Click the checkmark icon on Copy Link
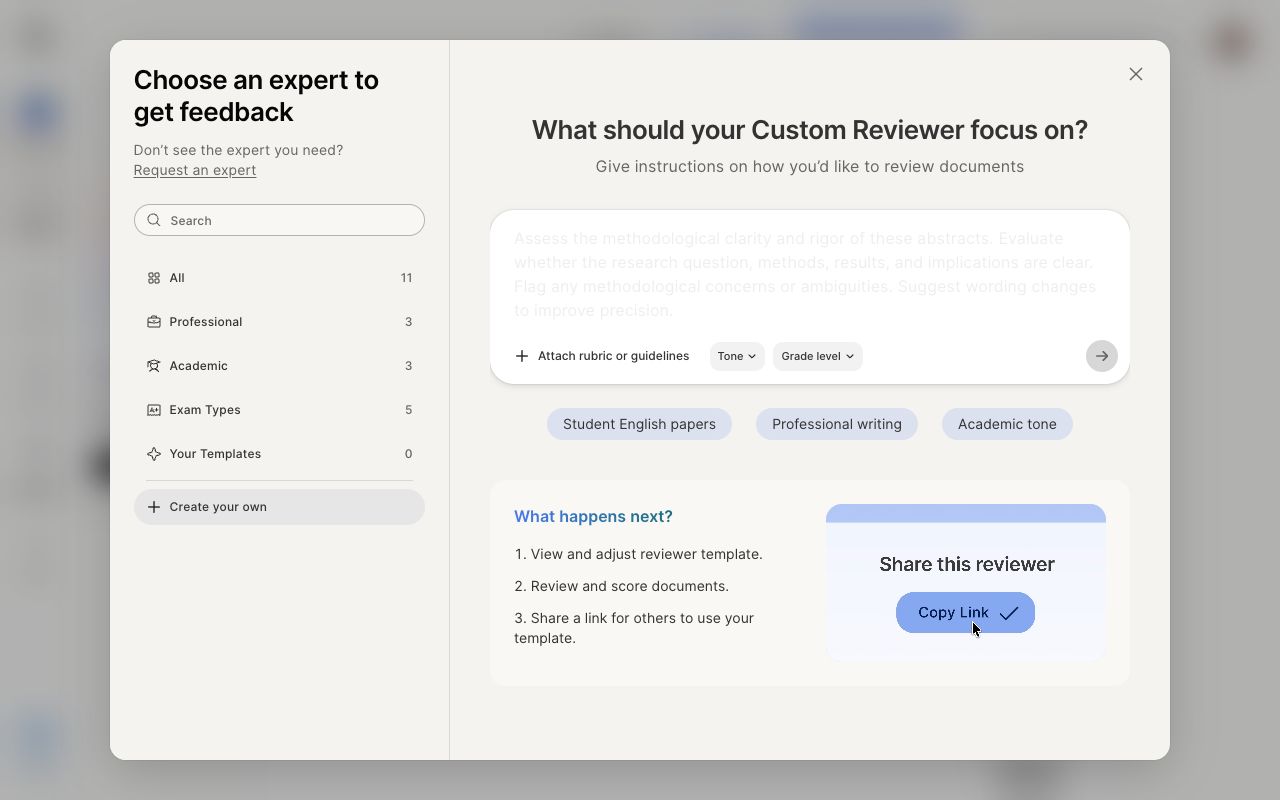This screenshot has width=1280, height=800. tap(1008, 613)
